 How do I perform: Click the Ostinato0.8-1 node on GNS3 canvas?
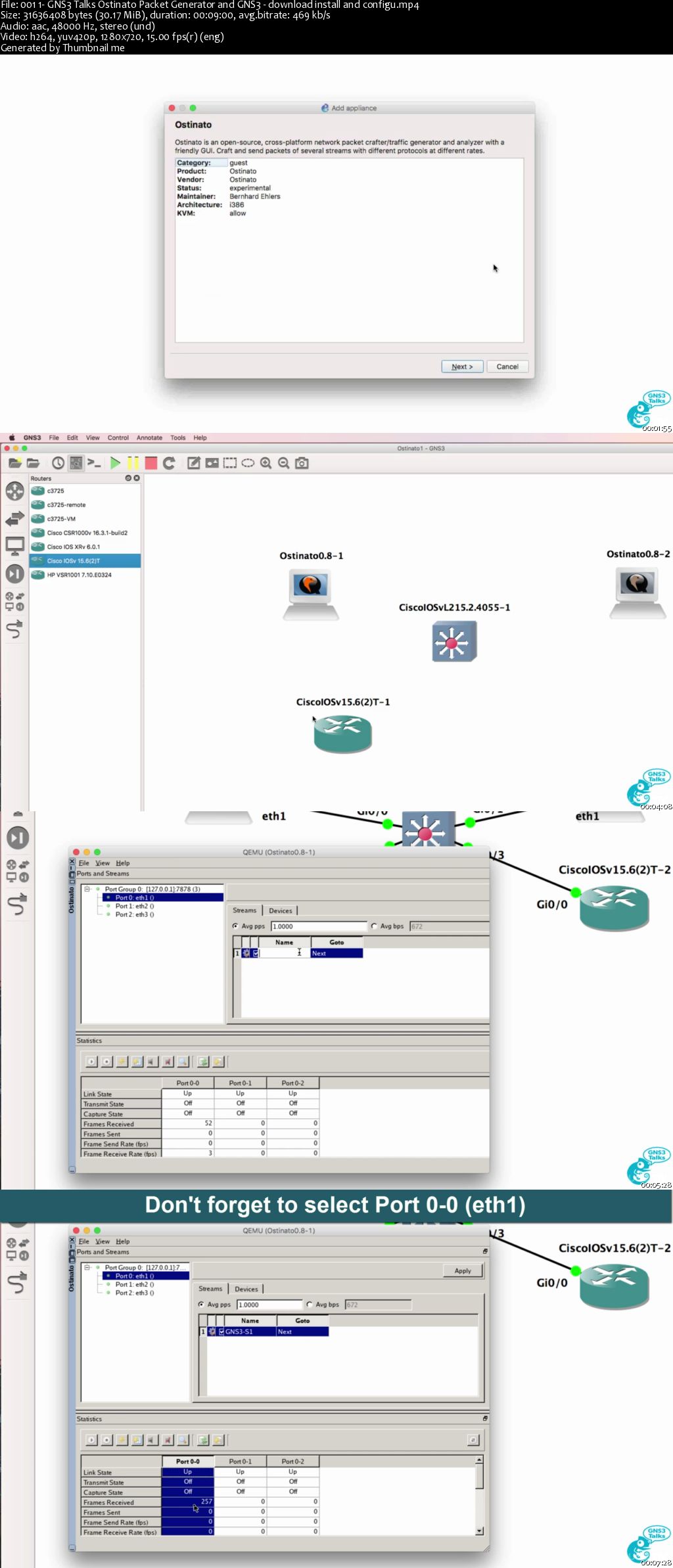click(x=311, y=594)
